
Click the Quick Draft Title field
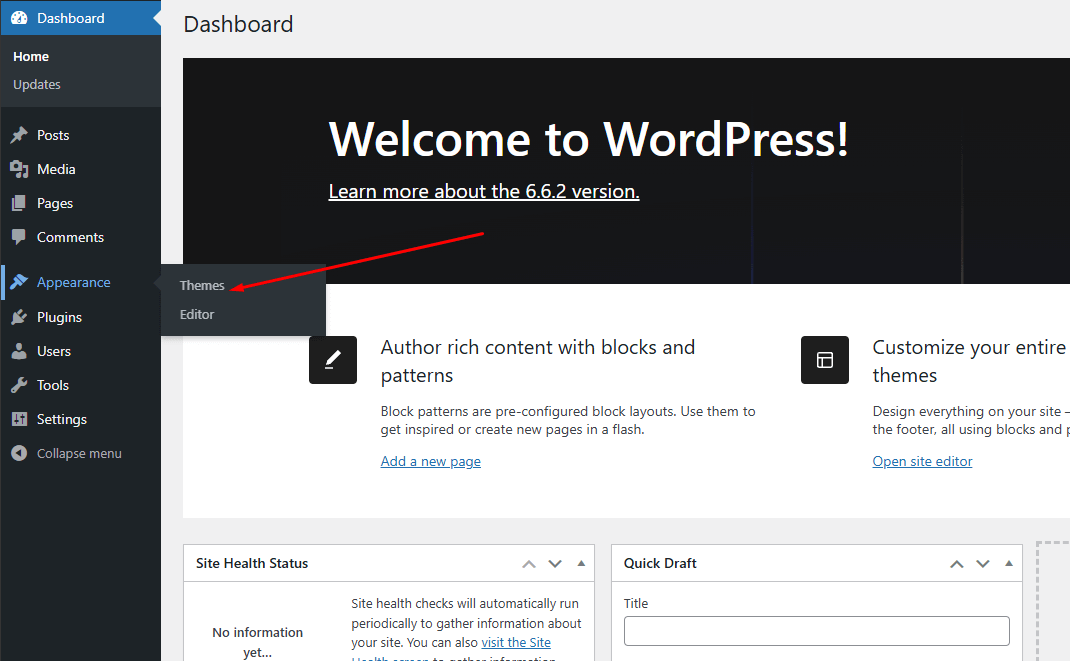point(816,631)
